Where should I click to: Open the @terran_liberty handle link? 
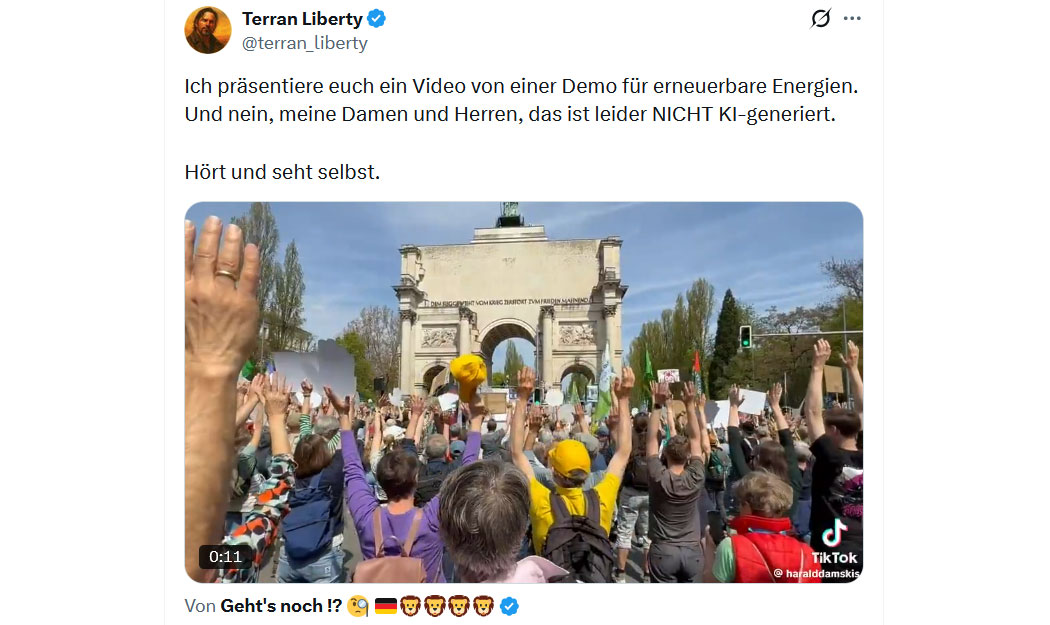305,43
